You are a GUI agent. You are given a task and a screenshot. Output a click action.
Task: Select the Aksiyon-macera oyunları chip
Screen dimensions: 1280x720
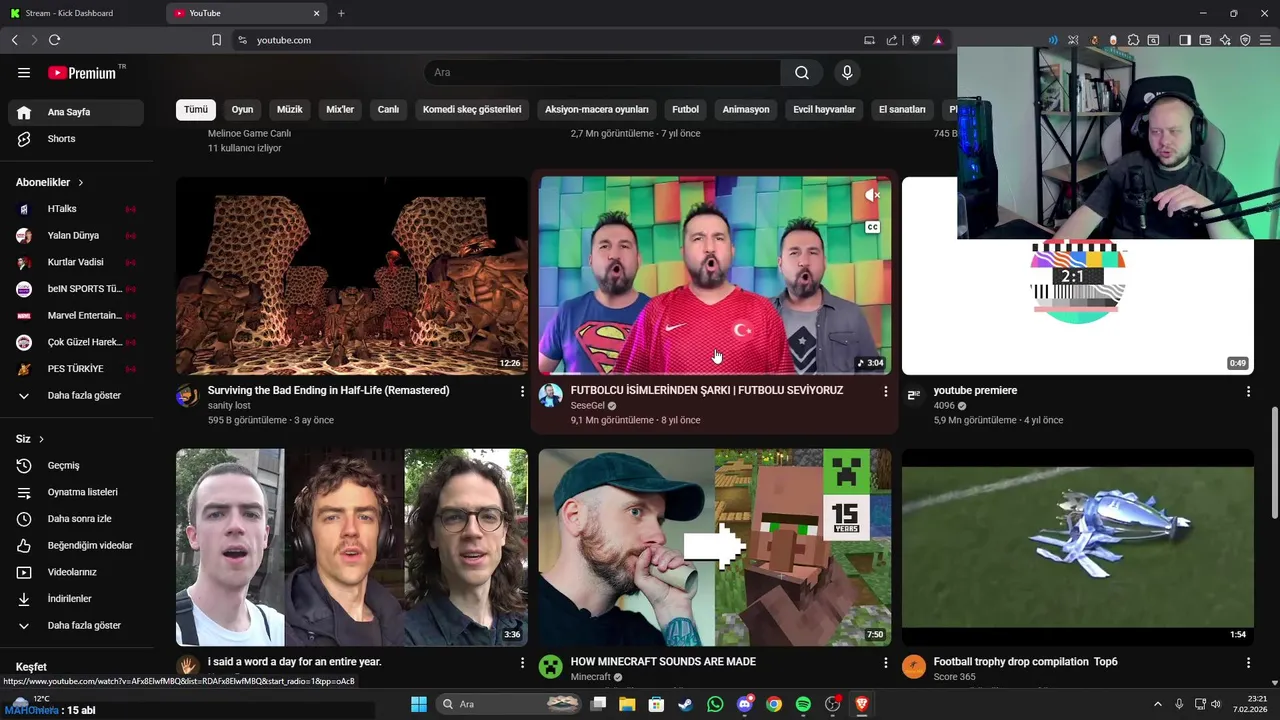(x=597, y=110)
